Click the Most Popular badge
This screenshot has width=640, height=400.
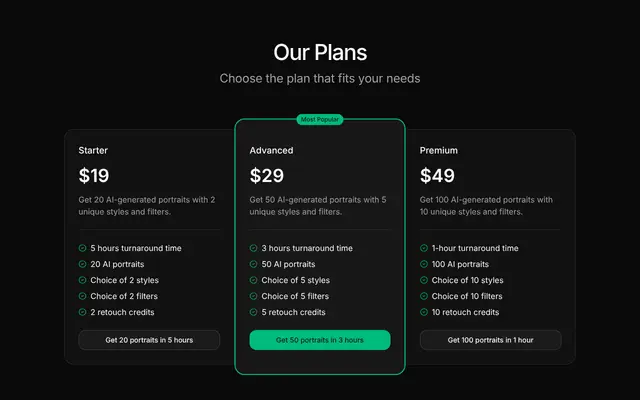[320, 120]
